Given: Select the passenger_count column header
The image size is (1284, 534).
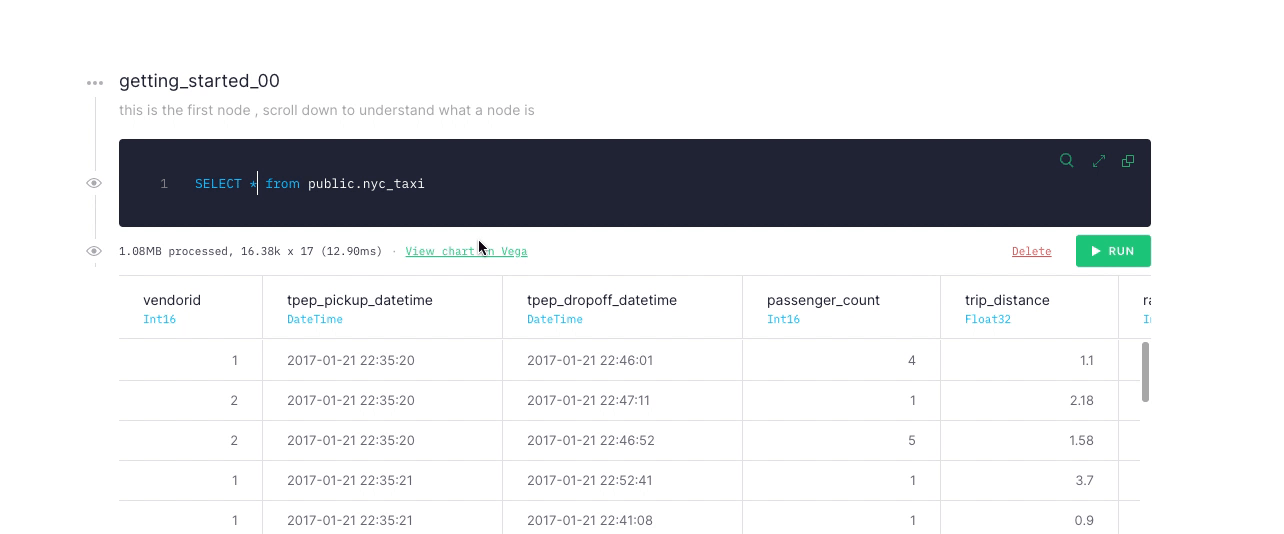Looking at the screenshot, I should pyautogui.click(x=823, y=300).
